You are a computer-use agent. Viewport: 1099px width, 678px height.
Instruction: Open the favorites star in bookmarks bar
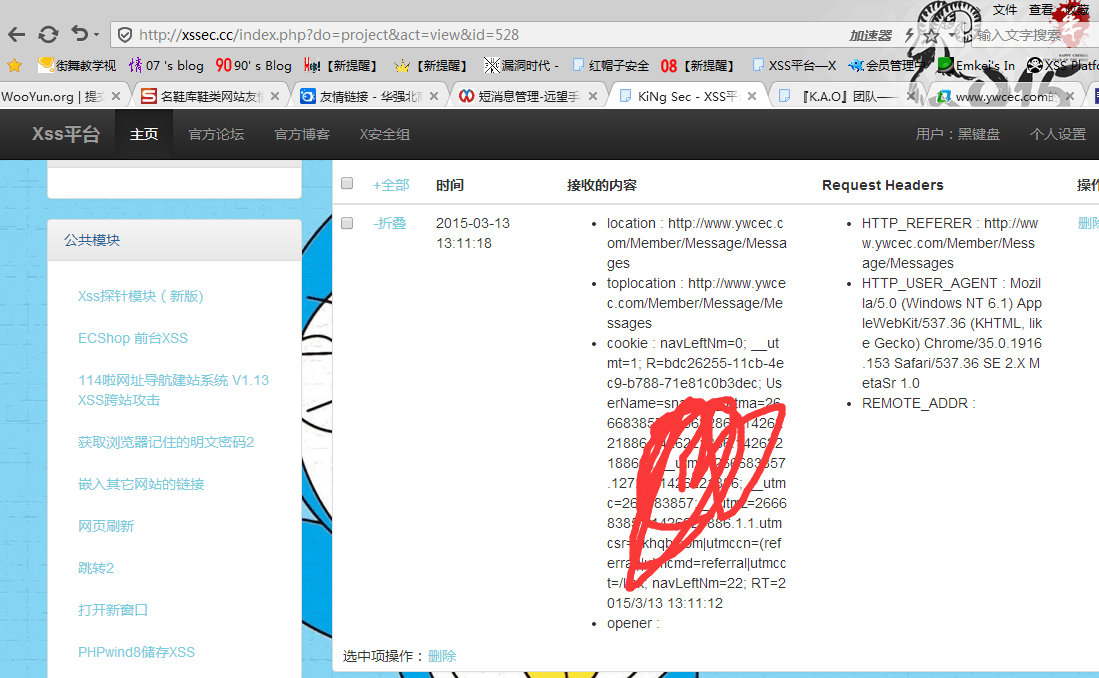[15, 65]
